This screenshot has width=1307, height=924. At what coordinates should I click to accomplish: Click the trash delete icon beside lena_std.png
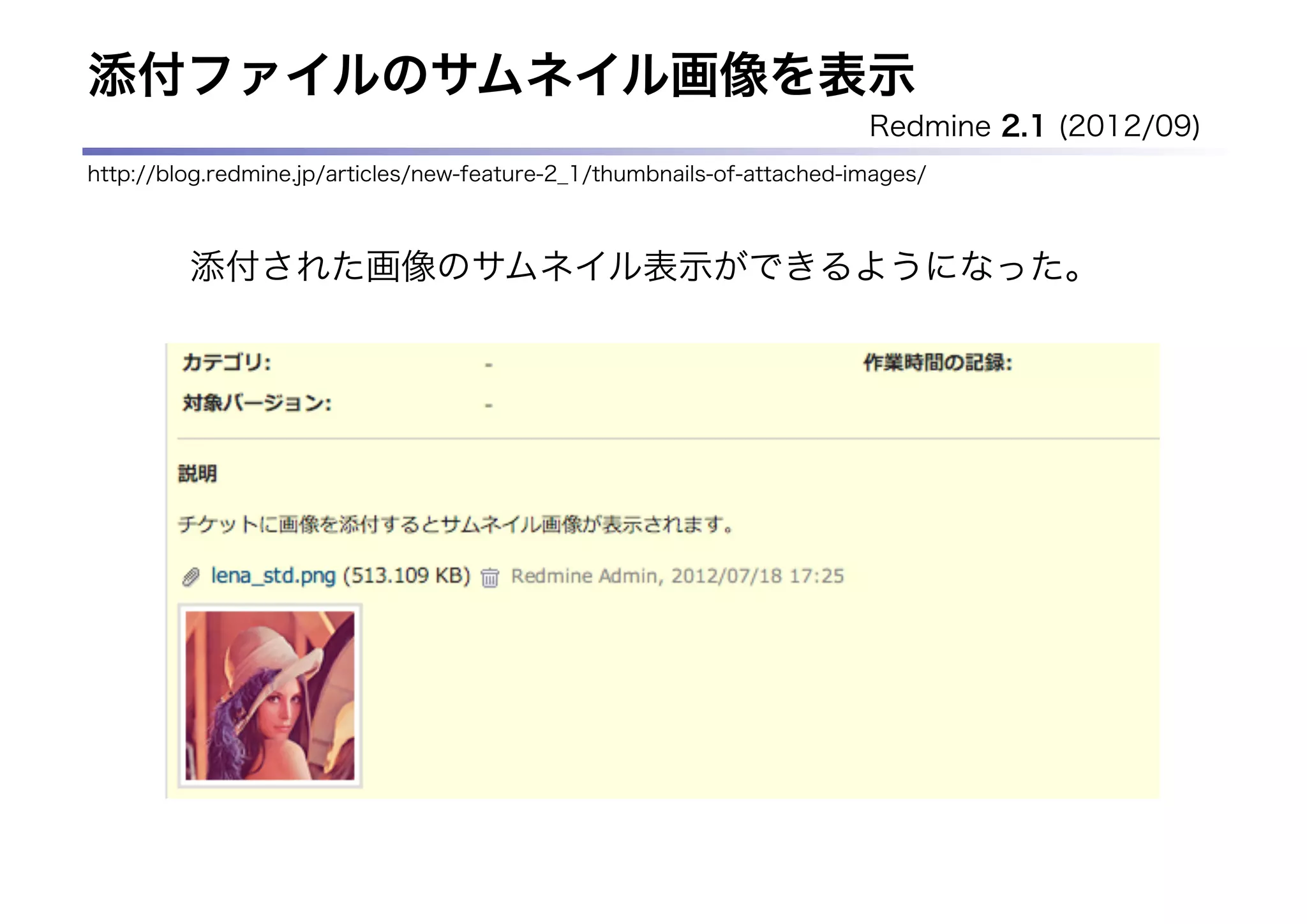point(489,577)
